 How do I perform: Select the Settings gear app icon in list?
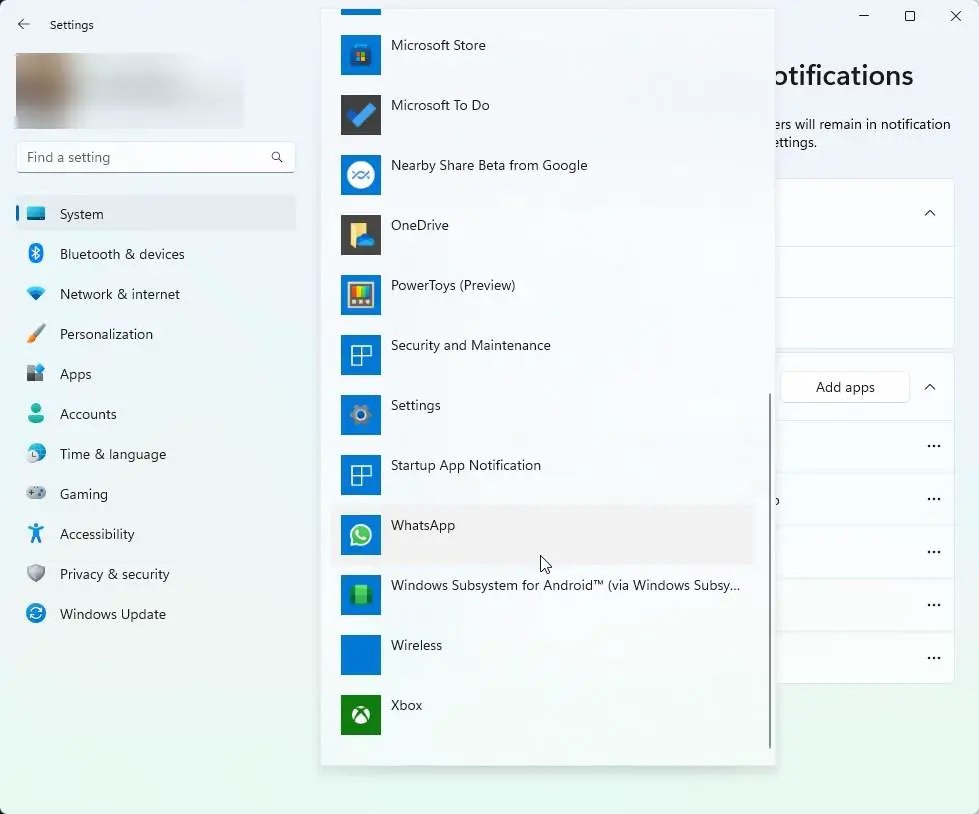pos(361,414)
